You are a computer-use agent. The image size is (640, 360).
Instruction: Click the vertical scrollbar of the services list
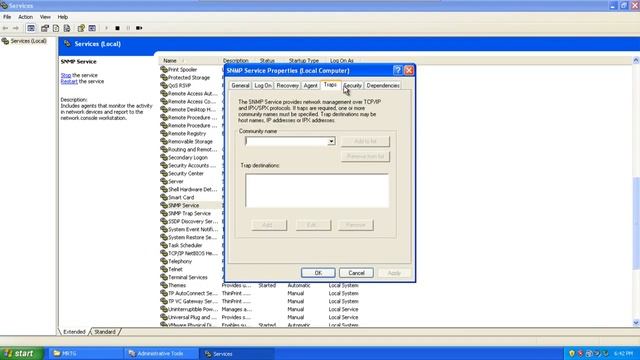click(x=636, y=223)
